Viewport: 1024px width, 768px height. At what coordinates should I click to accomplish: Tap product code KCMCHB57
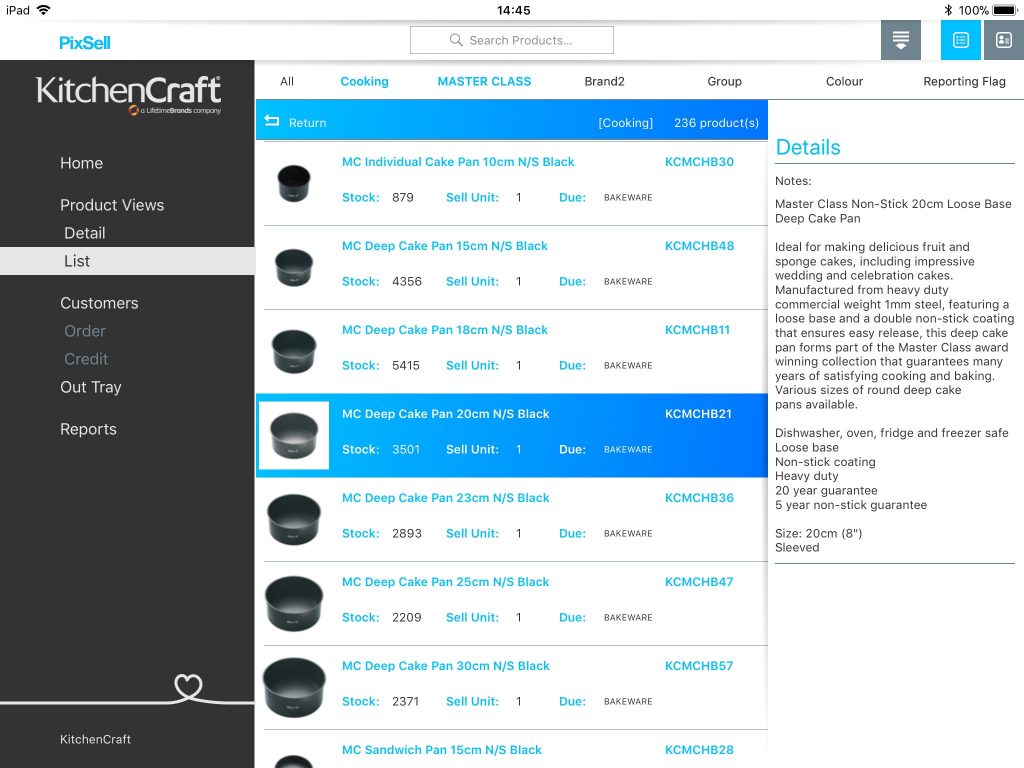(699, 666)
